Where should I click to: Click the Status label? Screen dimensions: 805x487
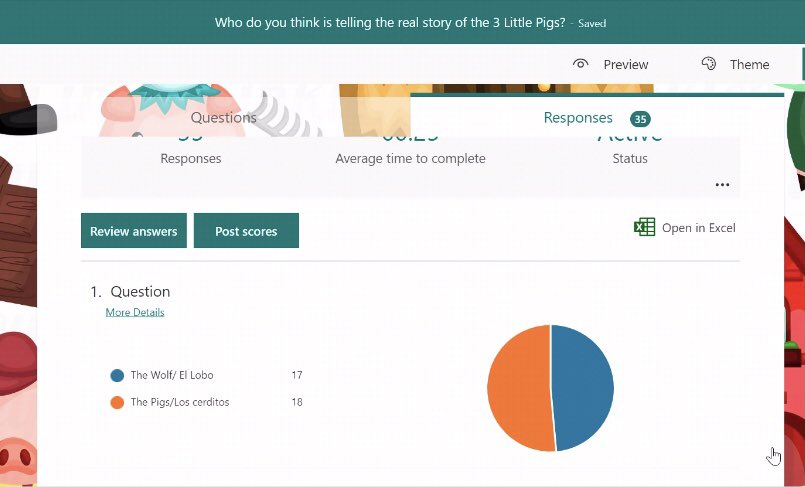pyautogui.click(x=630, y=159)
